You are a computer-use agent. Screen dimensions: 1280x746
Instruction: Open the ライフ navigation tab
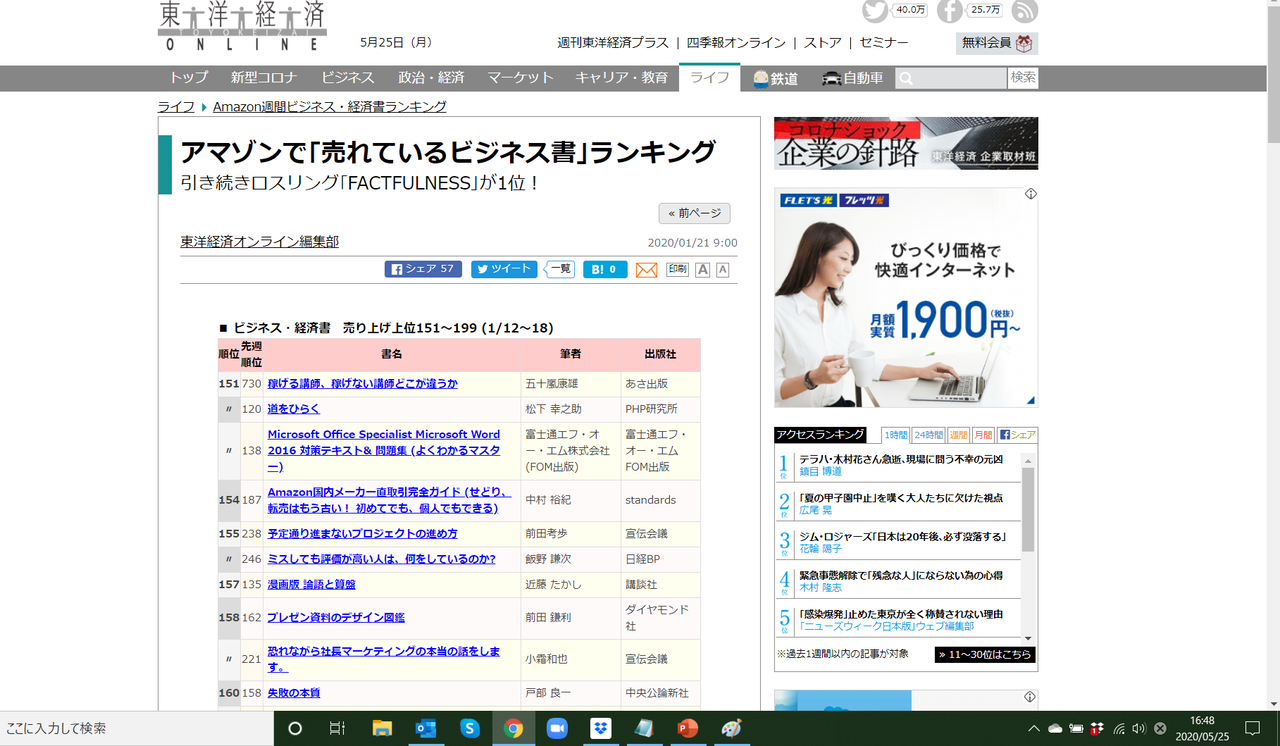point(709,78)
